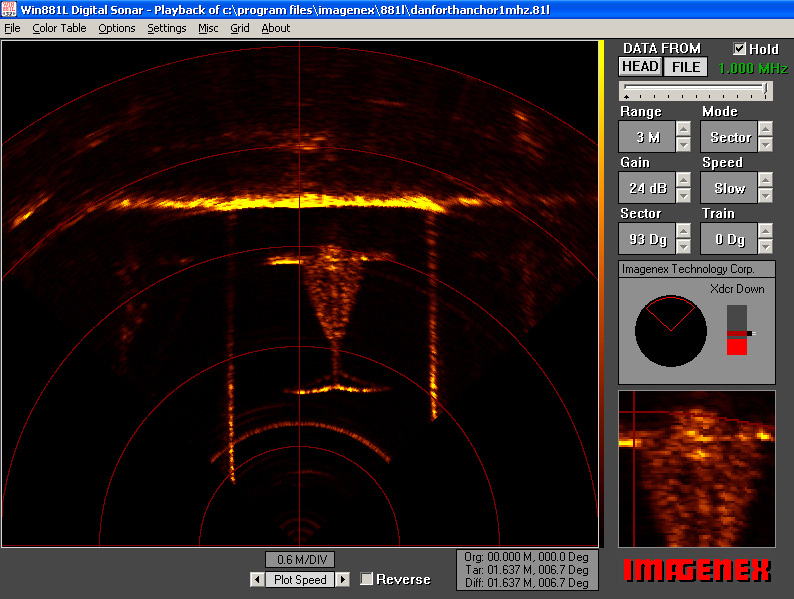794x599 pixels.
Task: Click the 0.6 M/DIV scale readout
Action: click(x=300, y=560)
